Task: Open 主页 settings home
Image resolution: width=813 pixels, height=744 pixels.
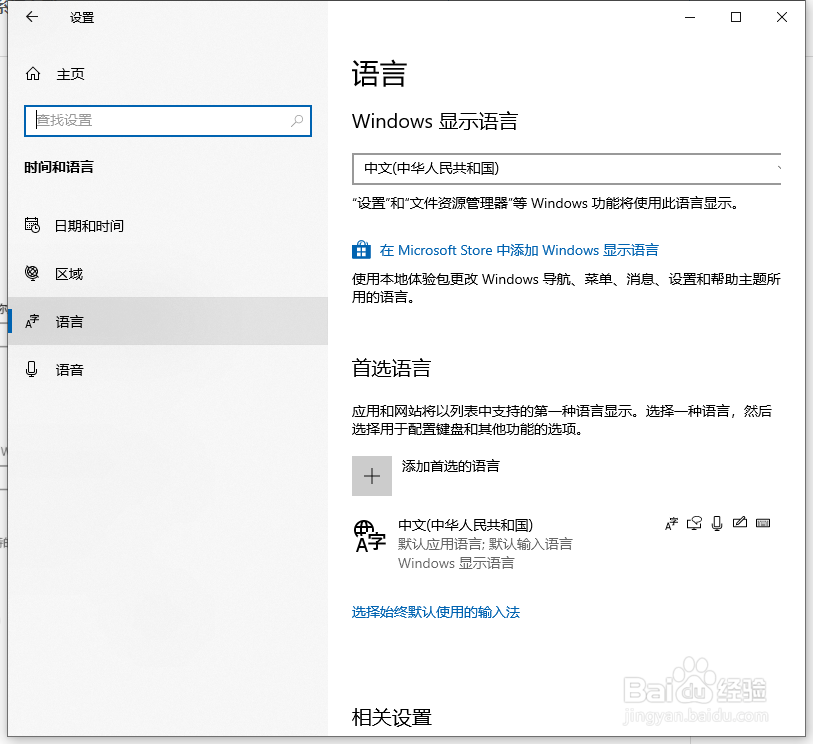Action: pyautogui.click(x=168, y=74)
